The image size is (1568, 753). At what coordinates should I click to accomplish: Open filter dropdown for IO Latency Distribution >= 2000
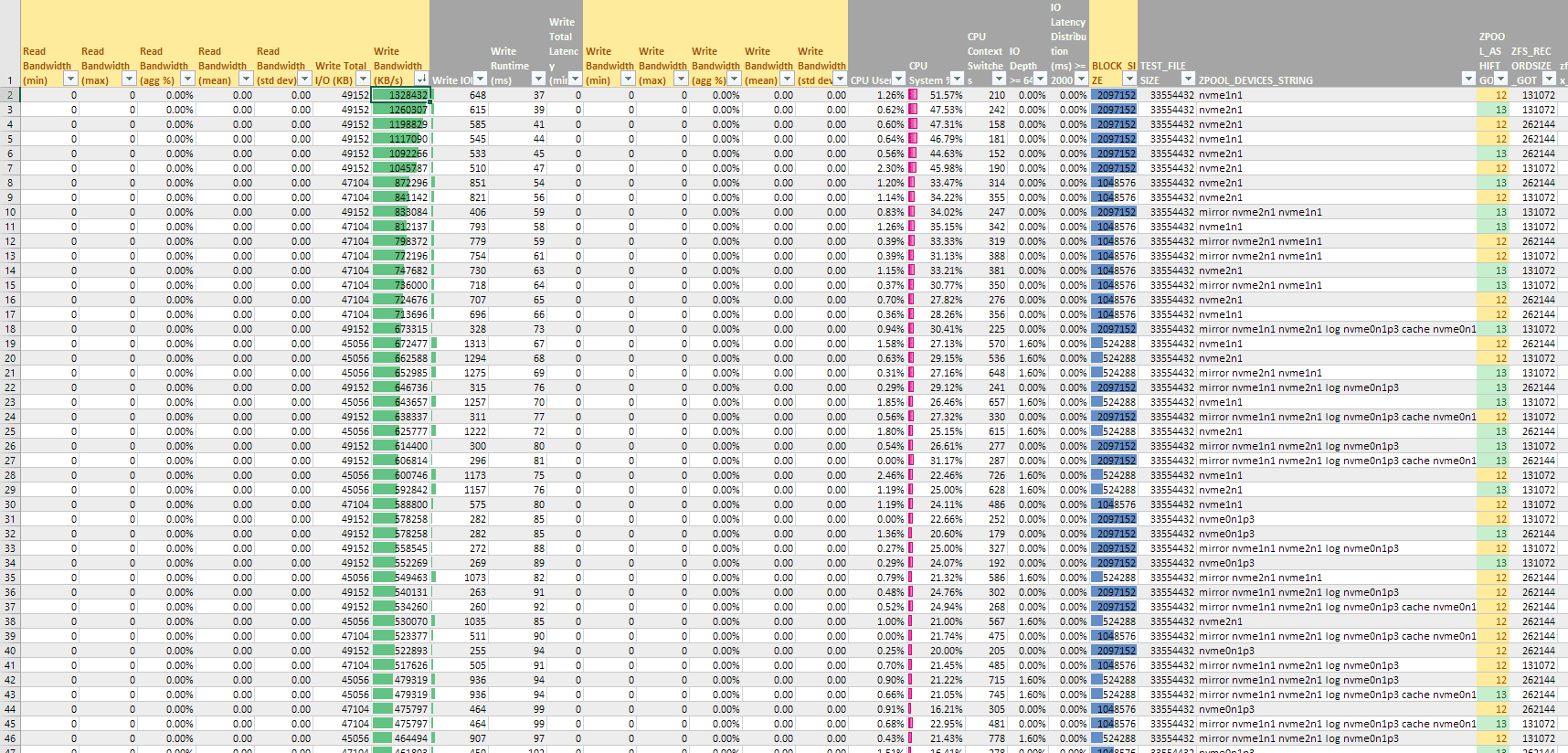pos(1081,80)
